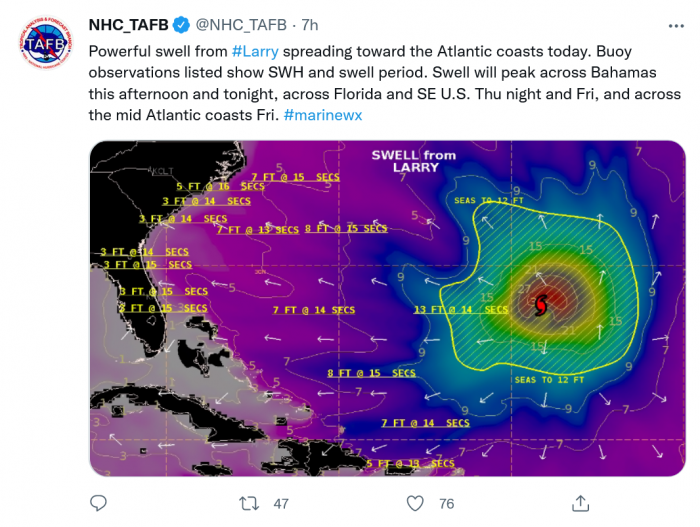Viewport: 700px width, 527px height.
Task: Open the NHC TAFB profile avatar
Action: (x=44, y=43)
